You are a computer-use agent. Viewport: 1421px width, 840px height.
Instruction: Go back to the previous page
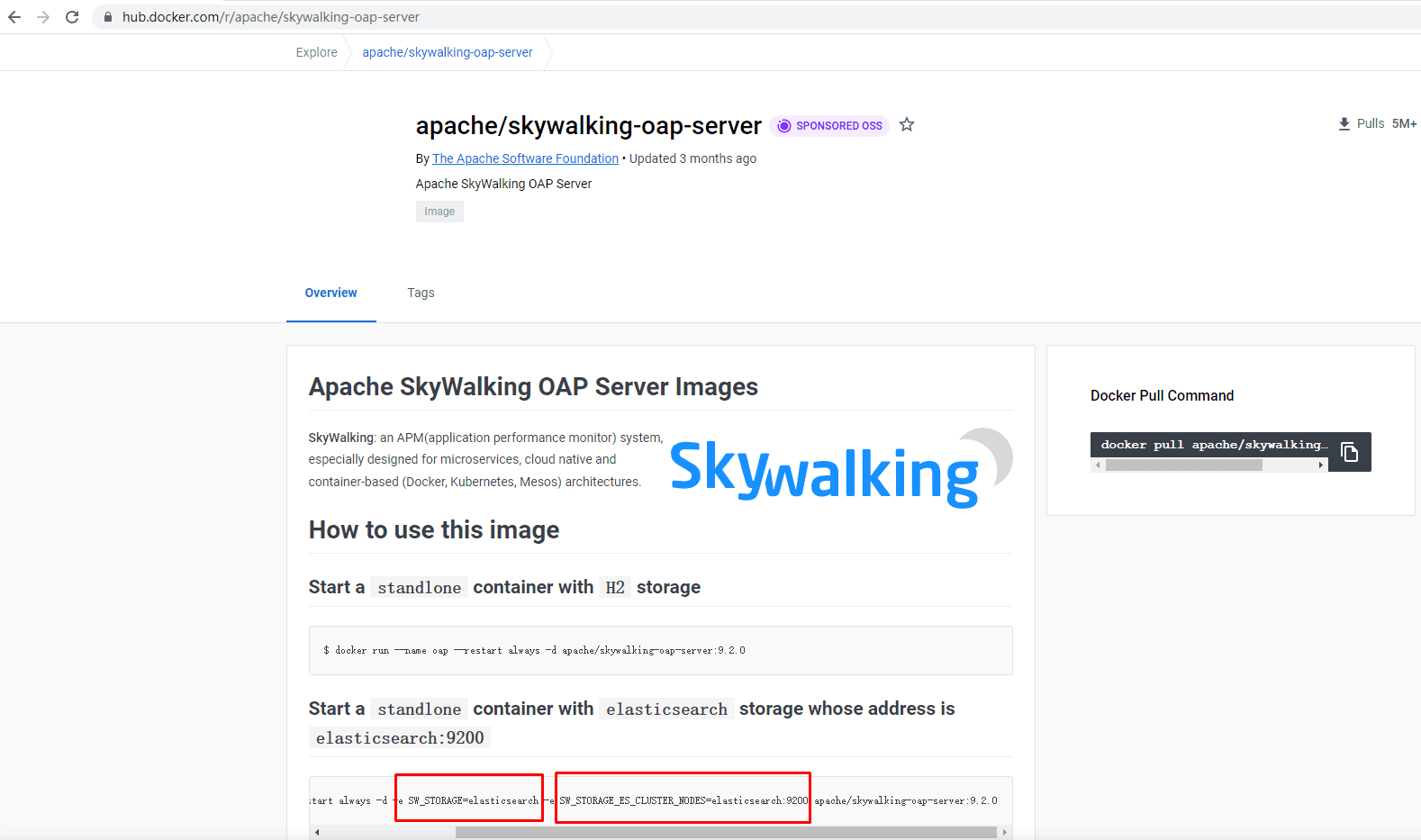click(x=14, y=17)
